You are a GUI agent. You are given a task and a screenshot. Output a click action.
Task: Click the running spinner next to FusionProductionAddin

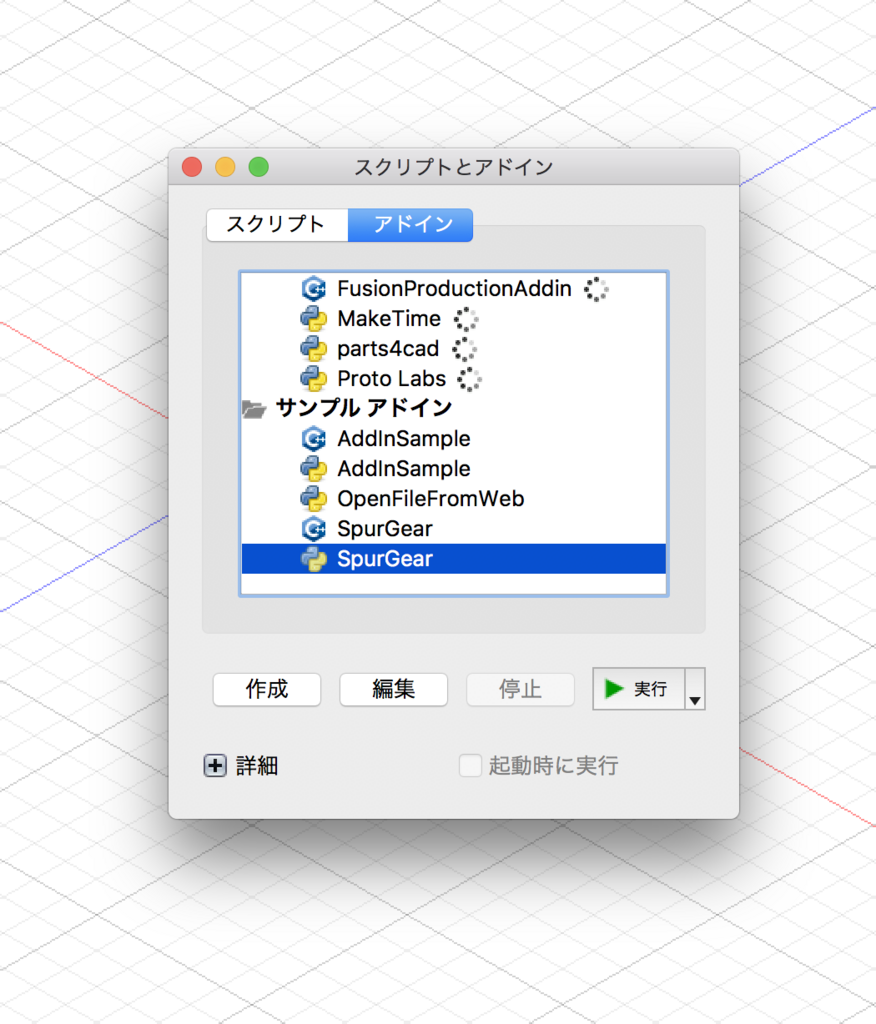click(596, 289)
